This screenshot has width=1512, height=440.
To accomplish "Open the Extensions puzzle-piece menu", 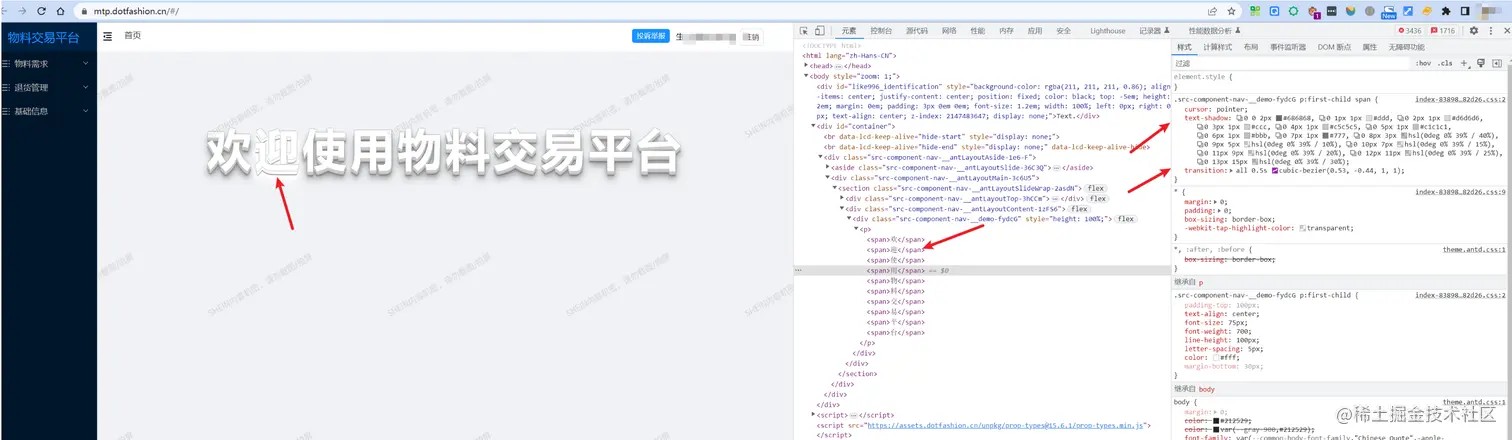I will click(x=1447, y=10).
